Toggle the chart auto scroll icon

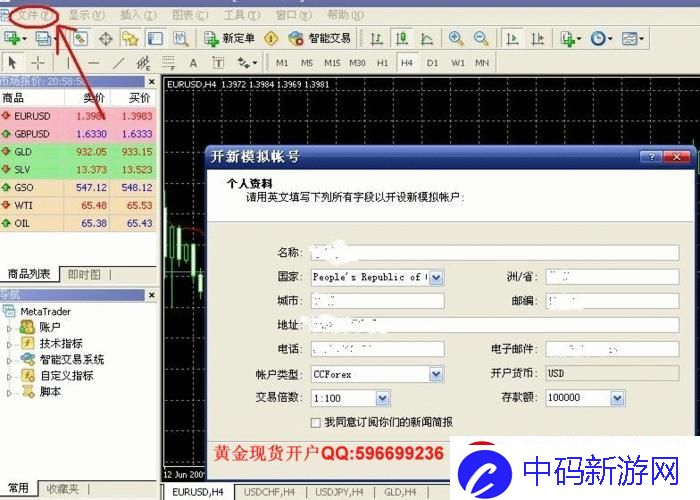pos(512,39)
